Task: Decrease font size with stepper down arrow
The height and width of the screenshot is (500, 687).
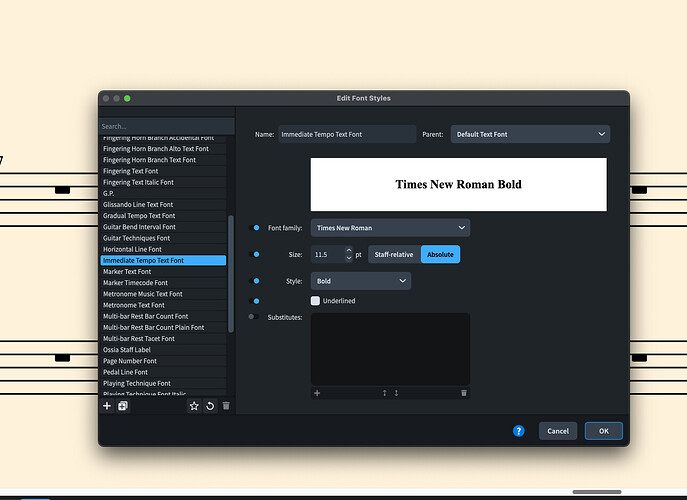Action: click(349, 258)
